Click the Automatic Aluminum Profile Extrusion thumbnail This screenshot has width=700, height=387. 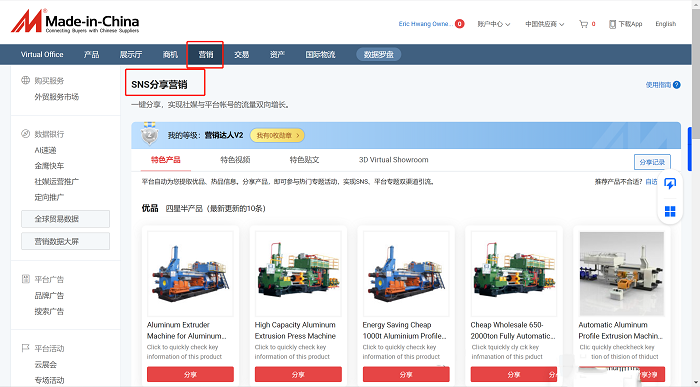pyautogui.click(x=621, y=274)
